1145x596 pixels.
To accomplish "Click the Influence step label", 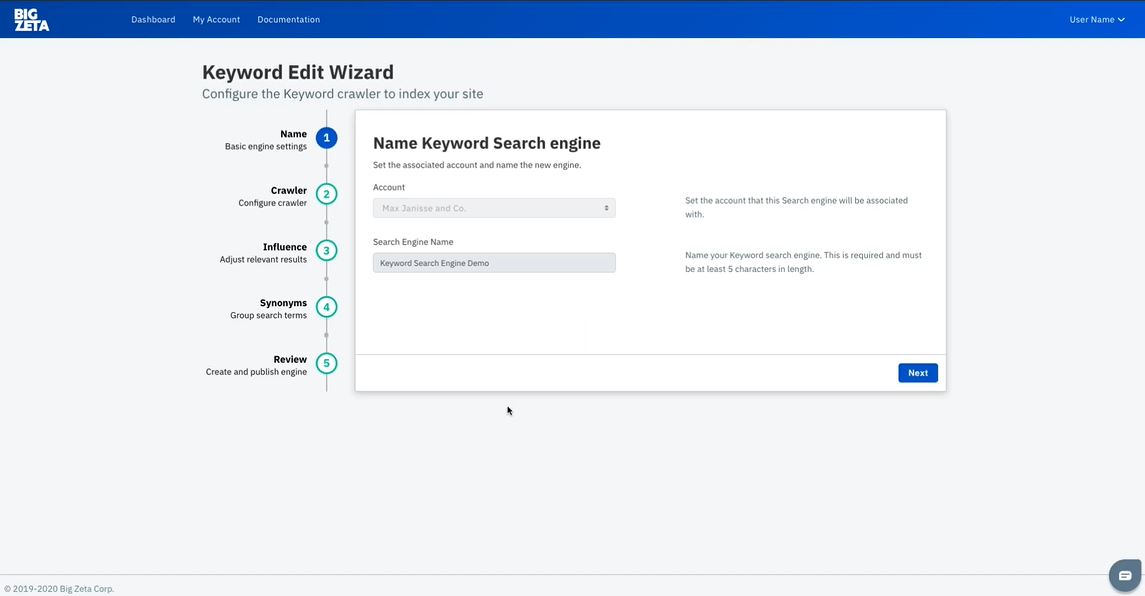I will 284,247.
